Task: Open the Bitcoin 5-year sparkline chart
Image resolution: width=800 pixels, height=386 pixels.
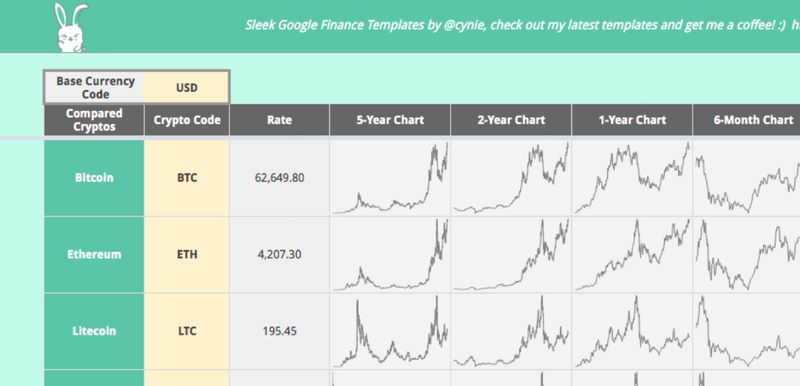Action: tap(390, 178)
